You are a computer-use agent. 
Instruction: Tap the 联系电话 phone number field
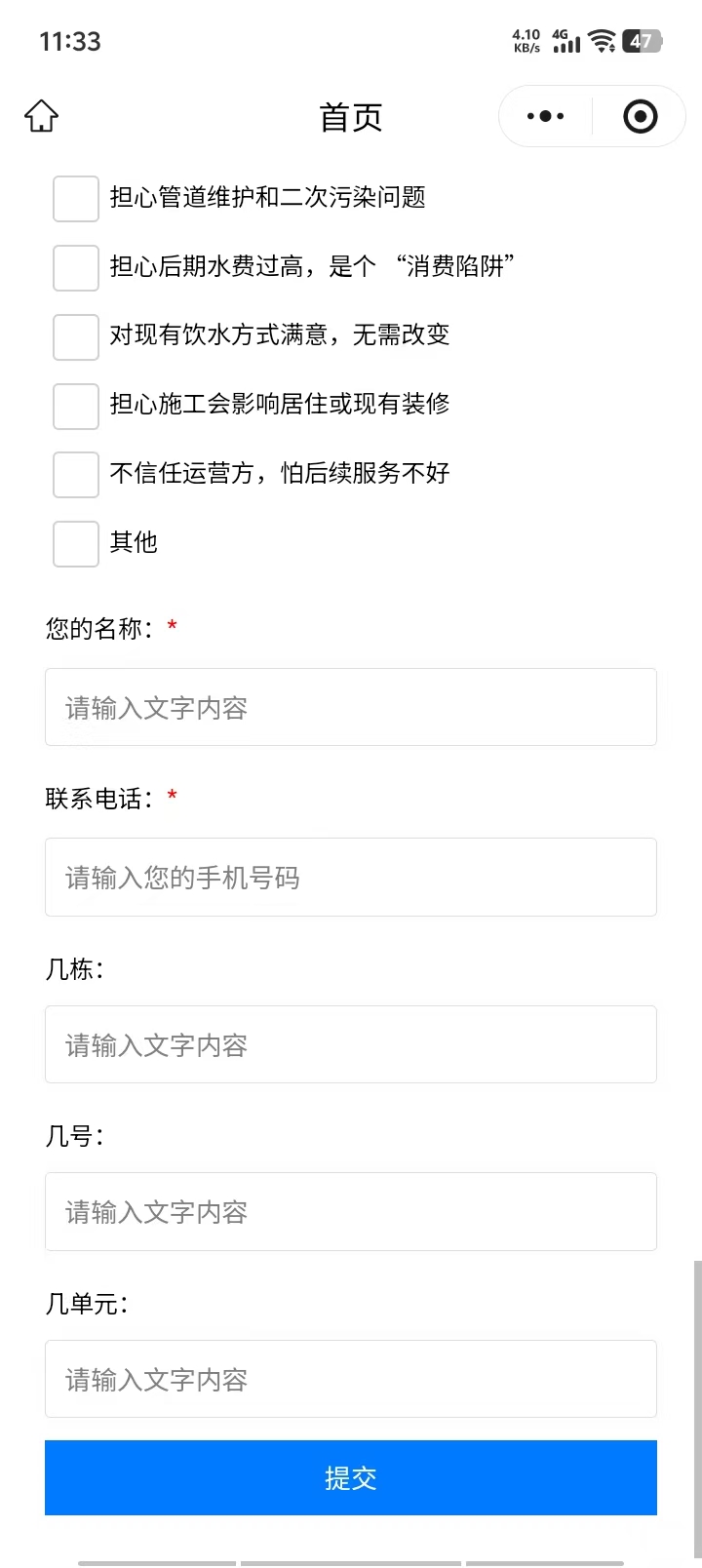[351, 877]
